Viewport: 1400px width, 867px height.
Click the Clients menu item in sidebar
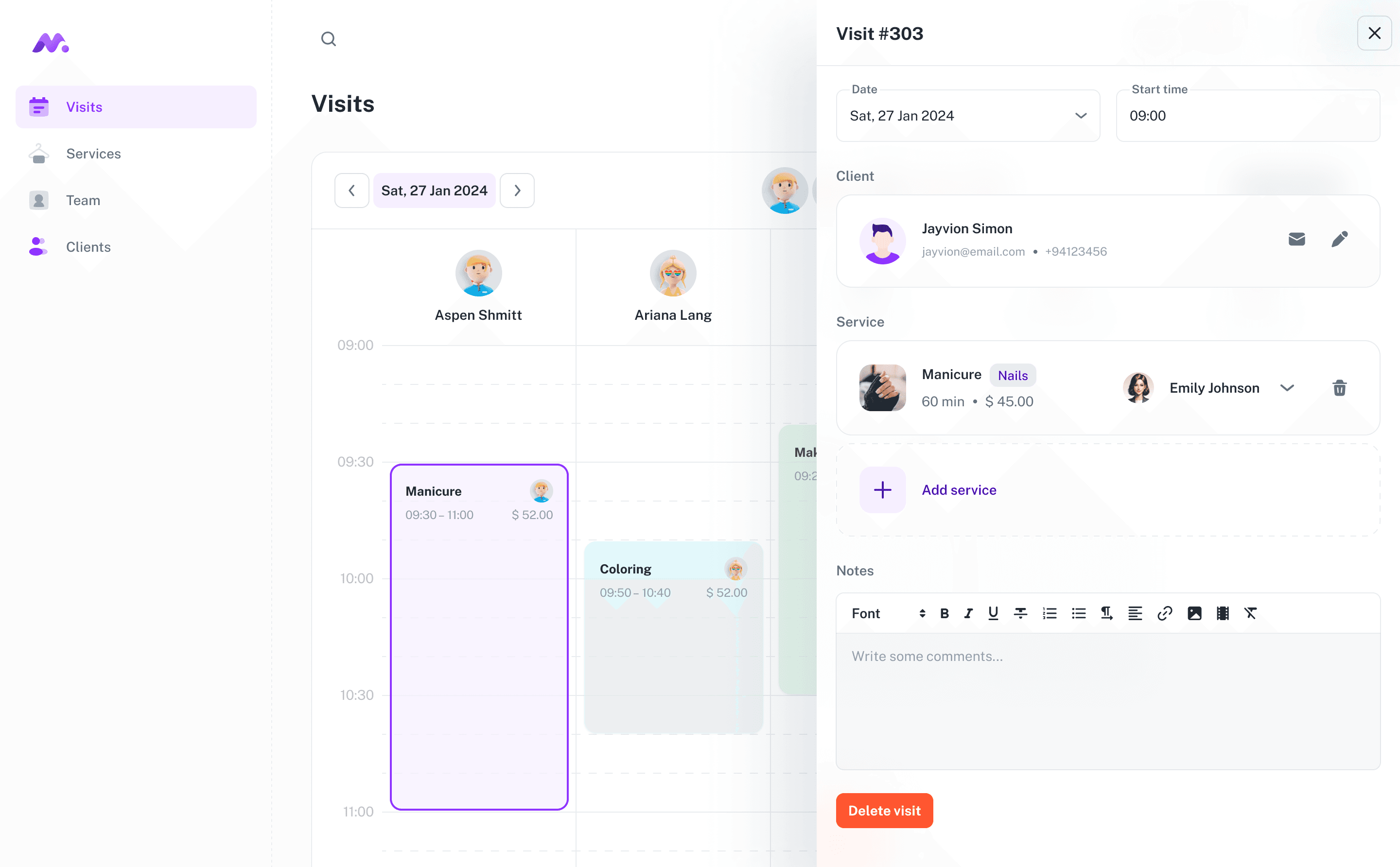[88, 247]
